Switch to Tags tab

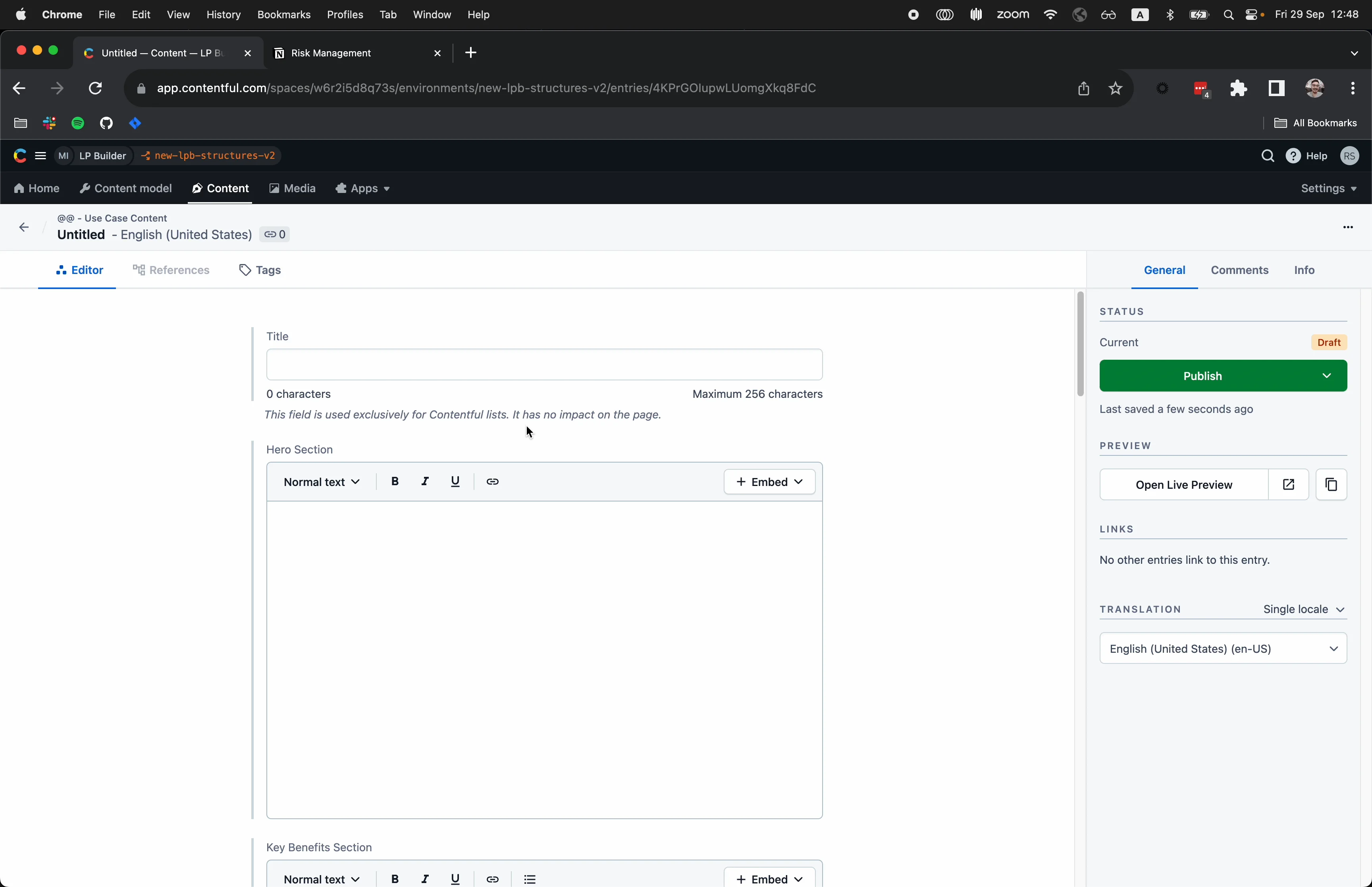[260, 270]
